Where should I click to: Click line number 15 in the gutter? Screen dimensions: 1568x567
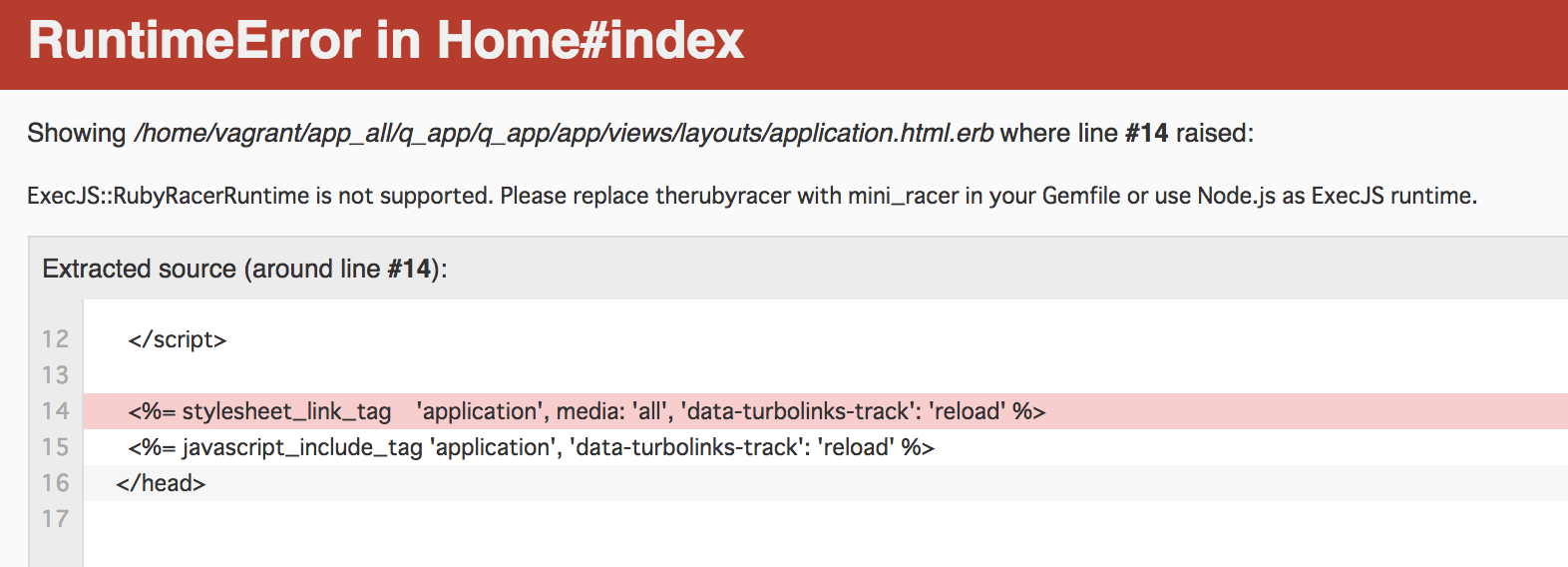tap(56, 447)
